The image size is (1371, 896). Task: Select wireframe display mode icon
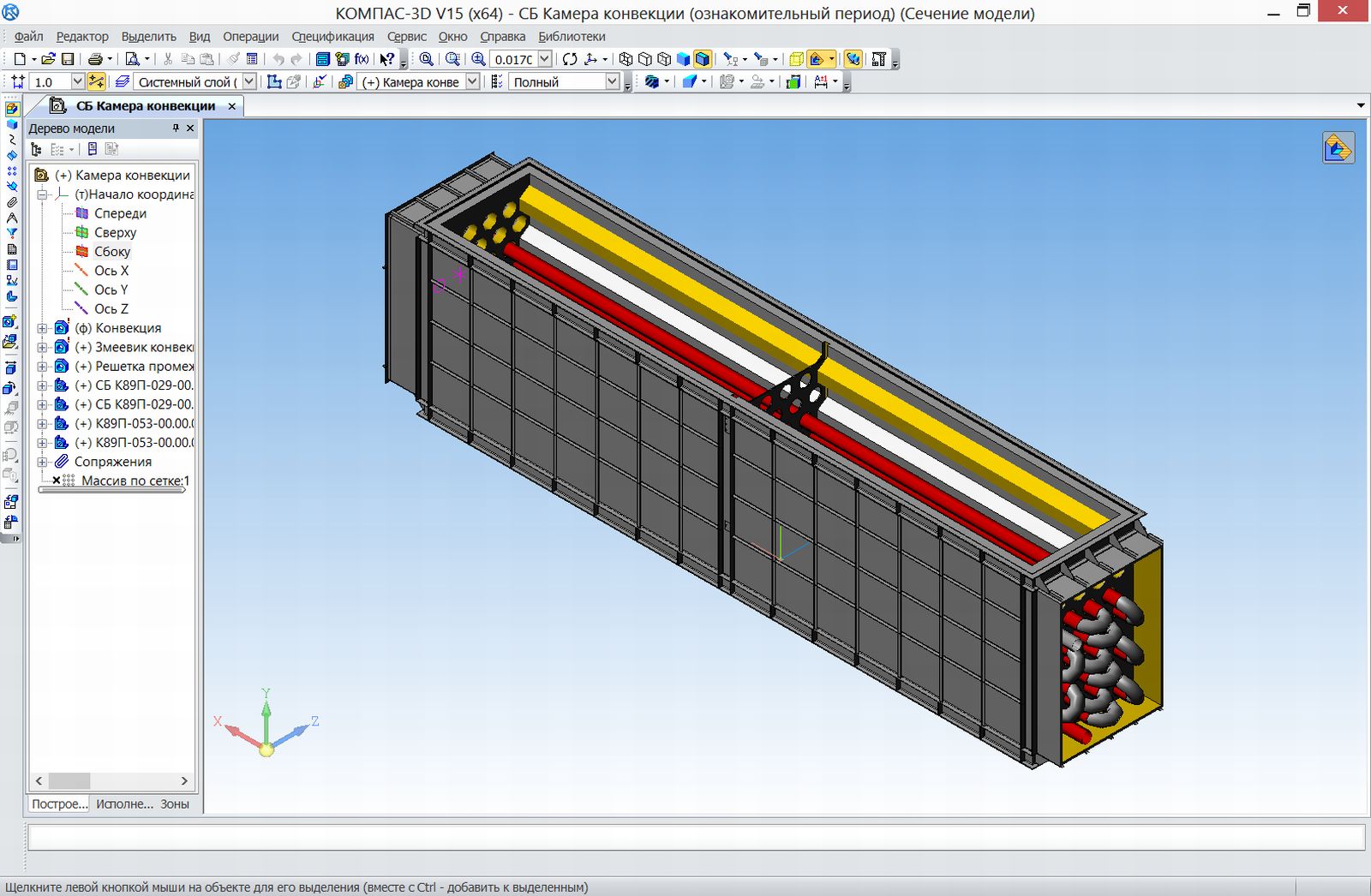(x=626, y=59)
